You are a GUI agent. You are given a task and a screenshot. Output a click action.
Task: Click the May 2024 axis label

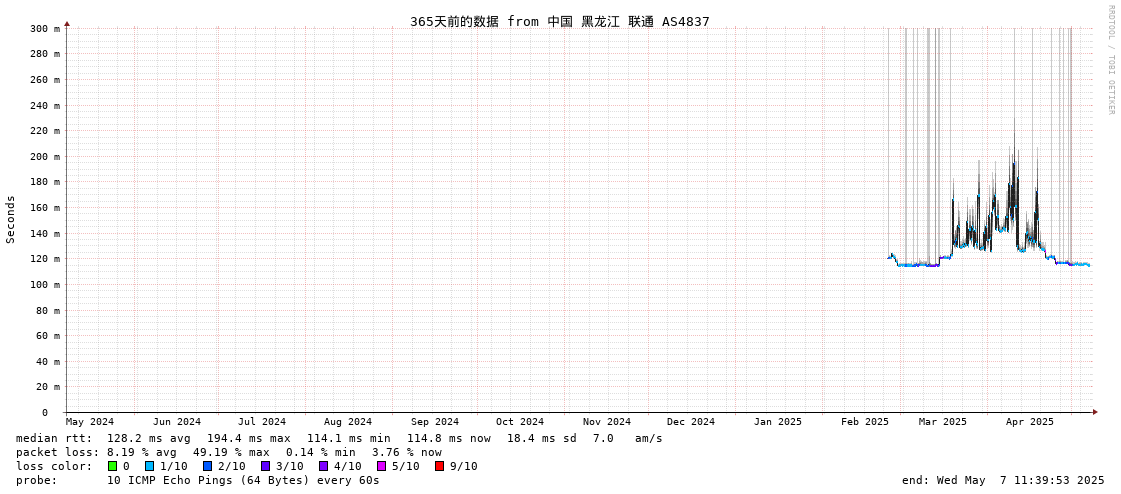click(90, 422)
